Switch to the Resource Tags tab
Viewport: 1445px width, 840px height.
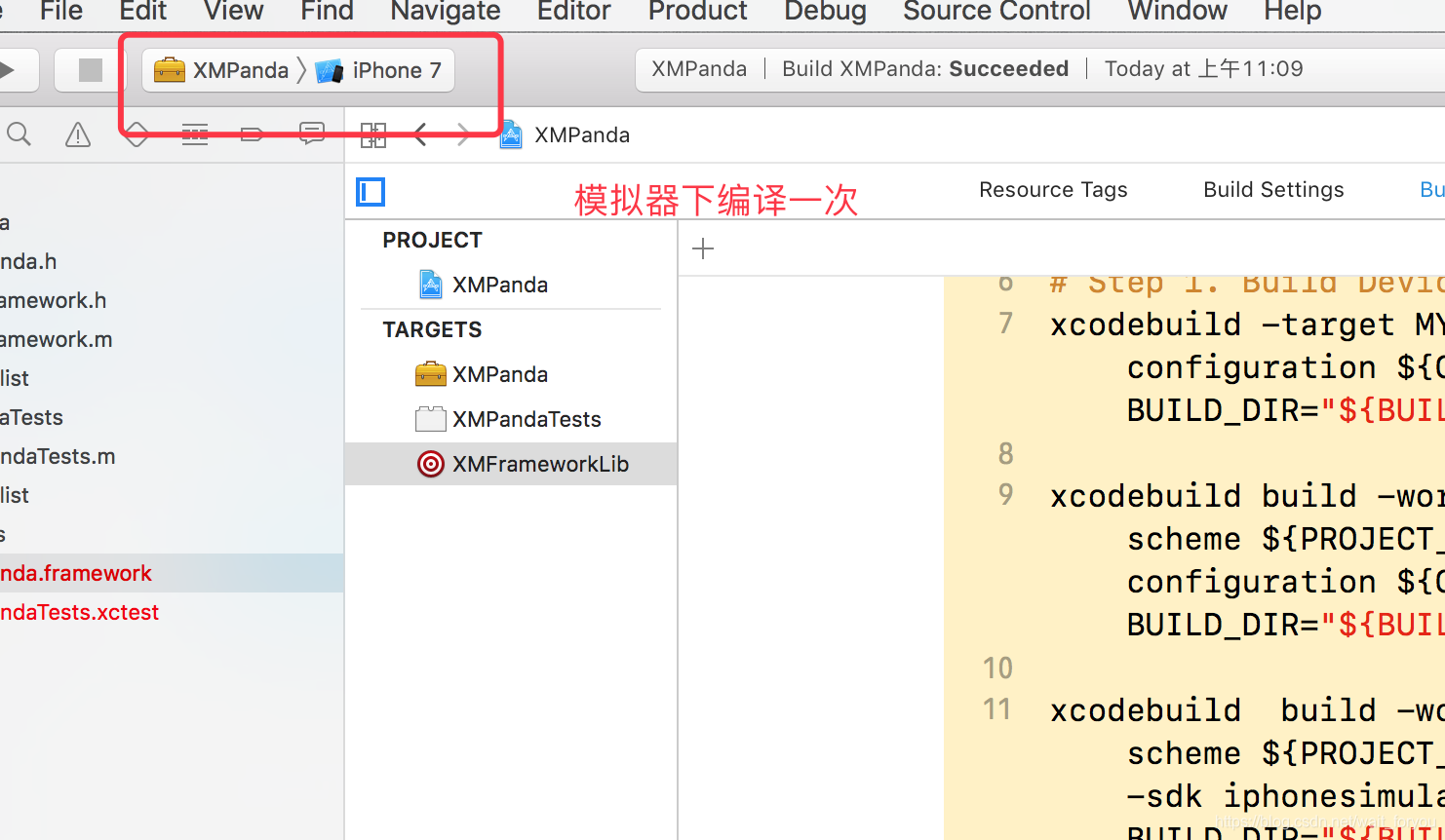coord(1053,189)
